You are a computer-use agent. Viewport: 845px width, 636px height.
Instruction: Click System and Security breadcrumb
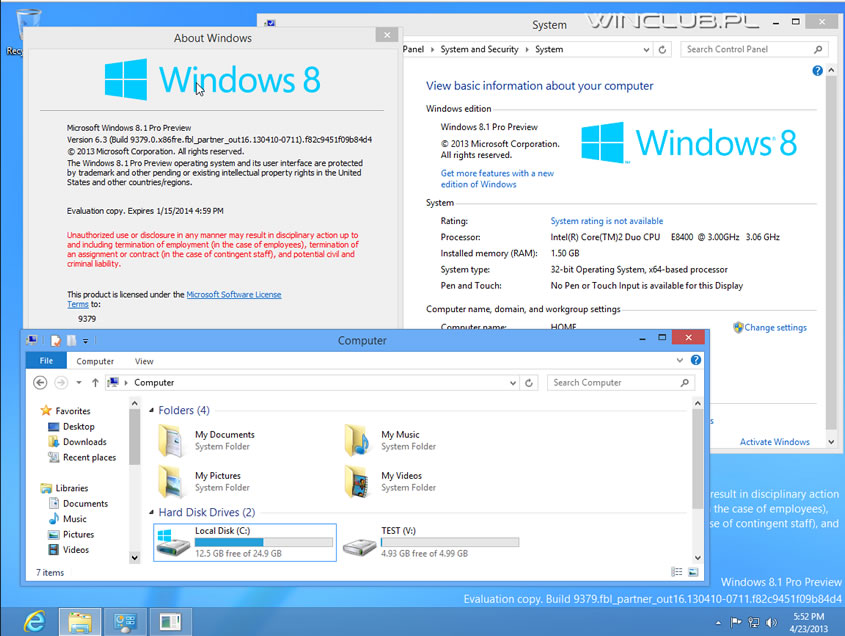479,49
